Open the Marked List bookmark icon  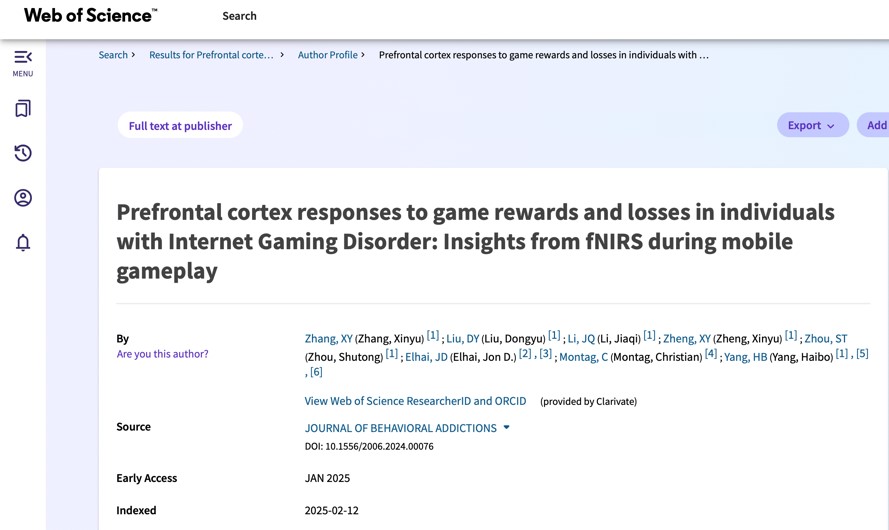[23, 108]
